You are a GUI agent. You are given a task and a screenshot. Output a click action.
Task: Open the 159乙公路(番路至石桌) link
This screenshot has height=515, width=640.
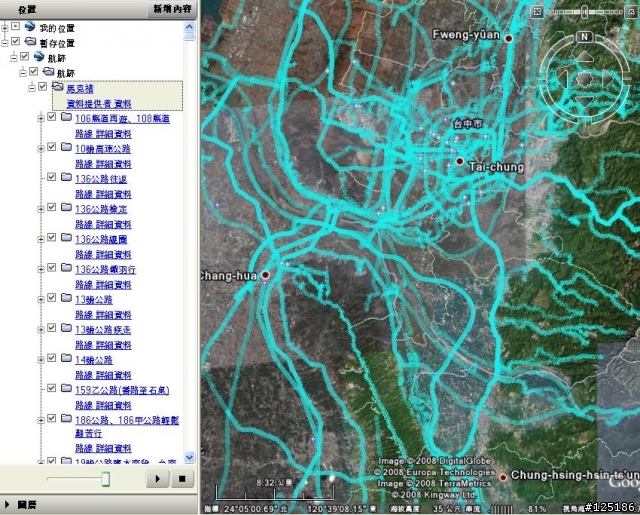point(122,390)
